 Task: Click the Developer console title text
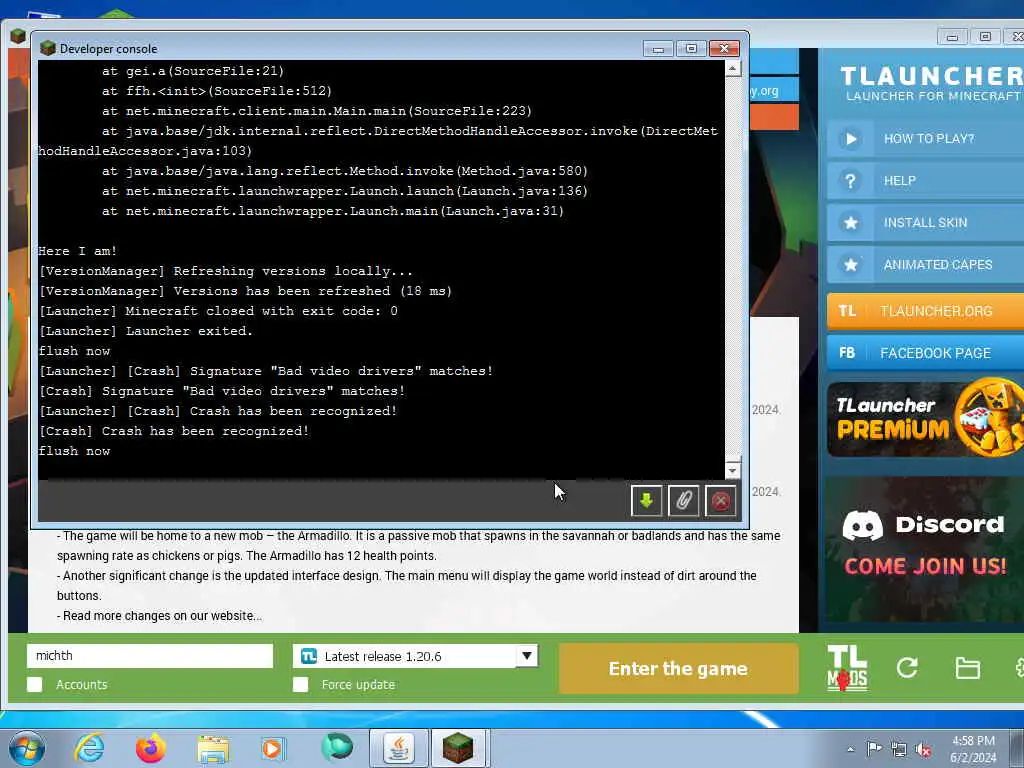(108, 49)
